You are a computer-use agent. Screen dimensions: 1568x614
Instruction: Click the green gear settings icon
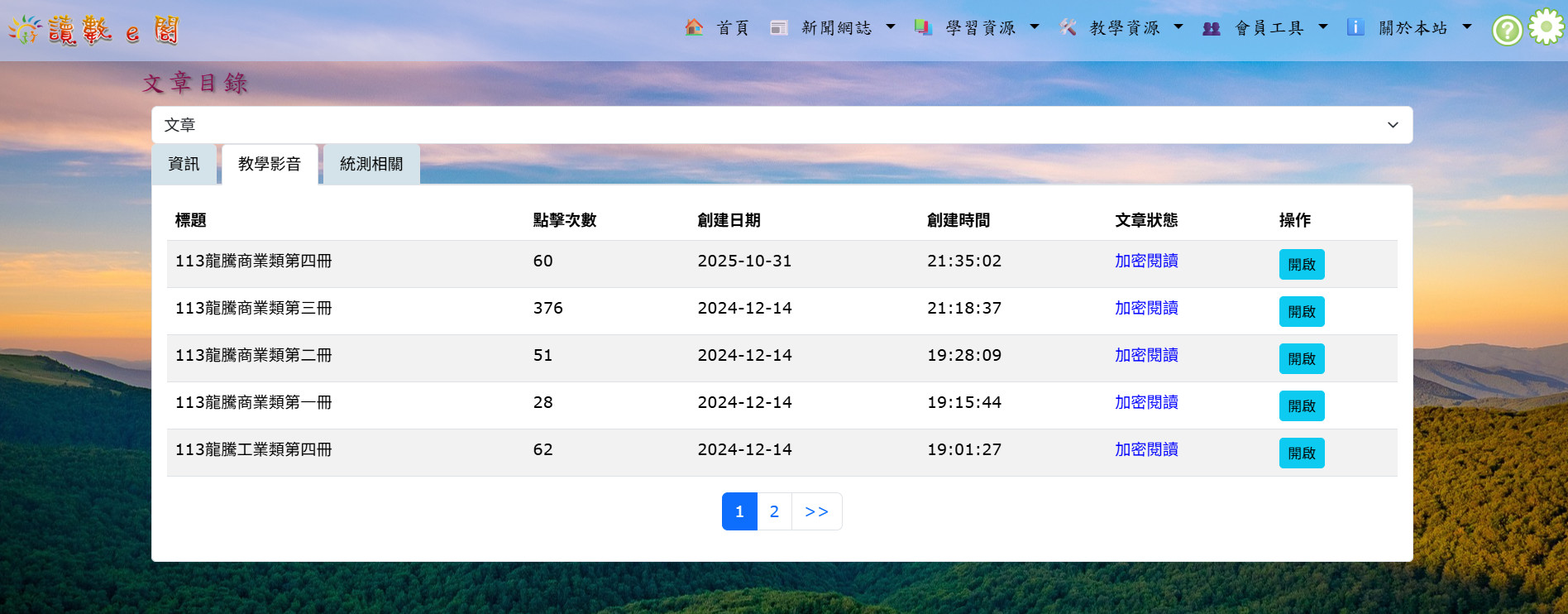coord(1546,26)
